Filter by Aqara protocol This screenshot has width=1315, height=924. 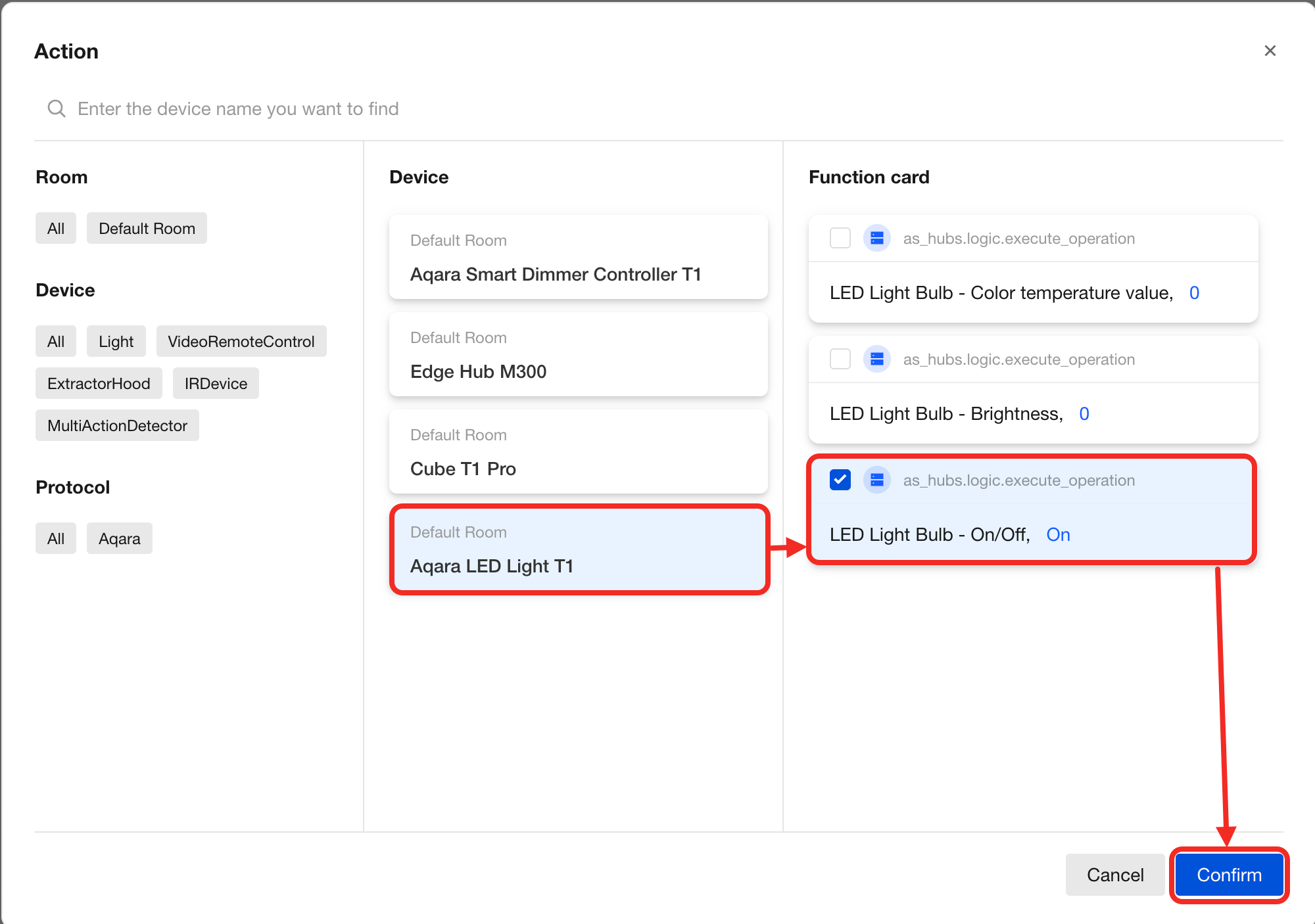(x=119, y=539)
